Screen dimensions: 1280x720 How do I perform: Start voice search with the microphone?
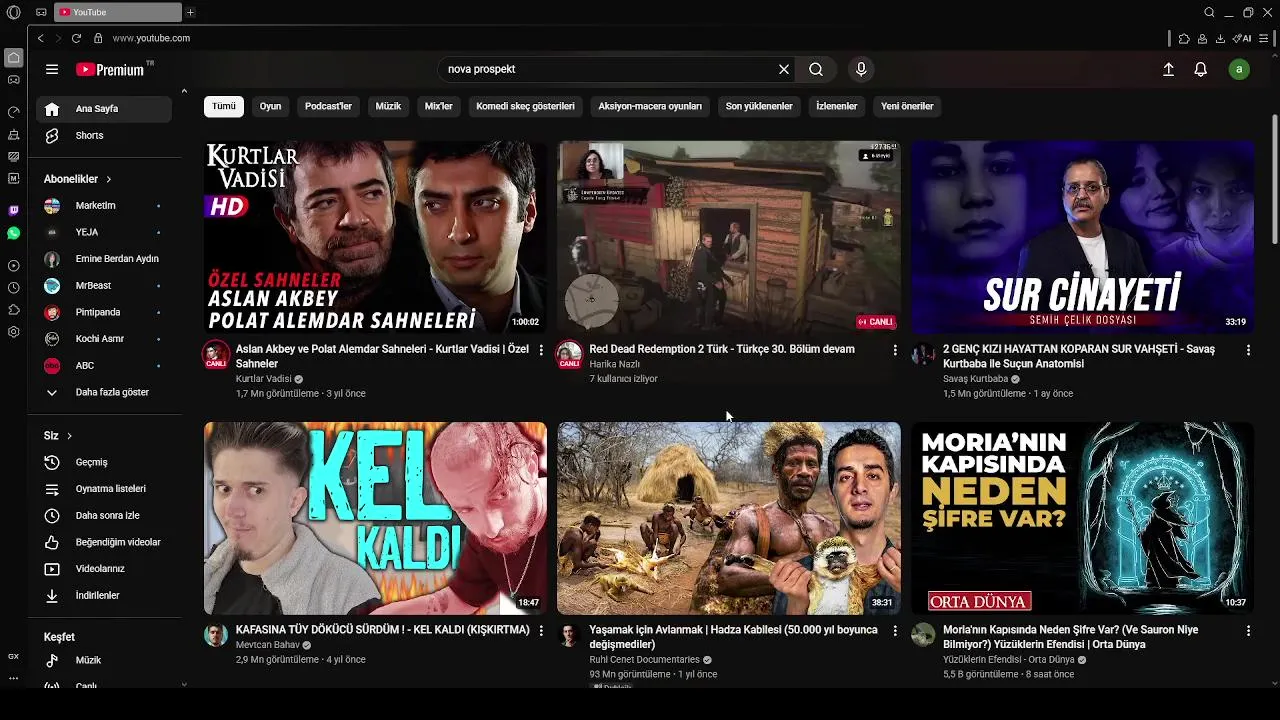coord(861,69)
